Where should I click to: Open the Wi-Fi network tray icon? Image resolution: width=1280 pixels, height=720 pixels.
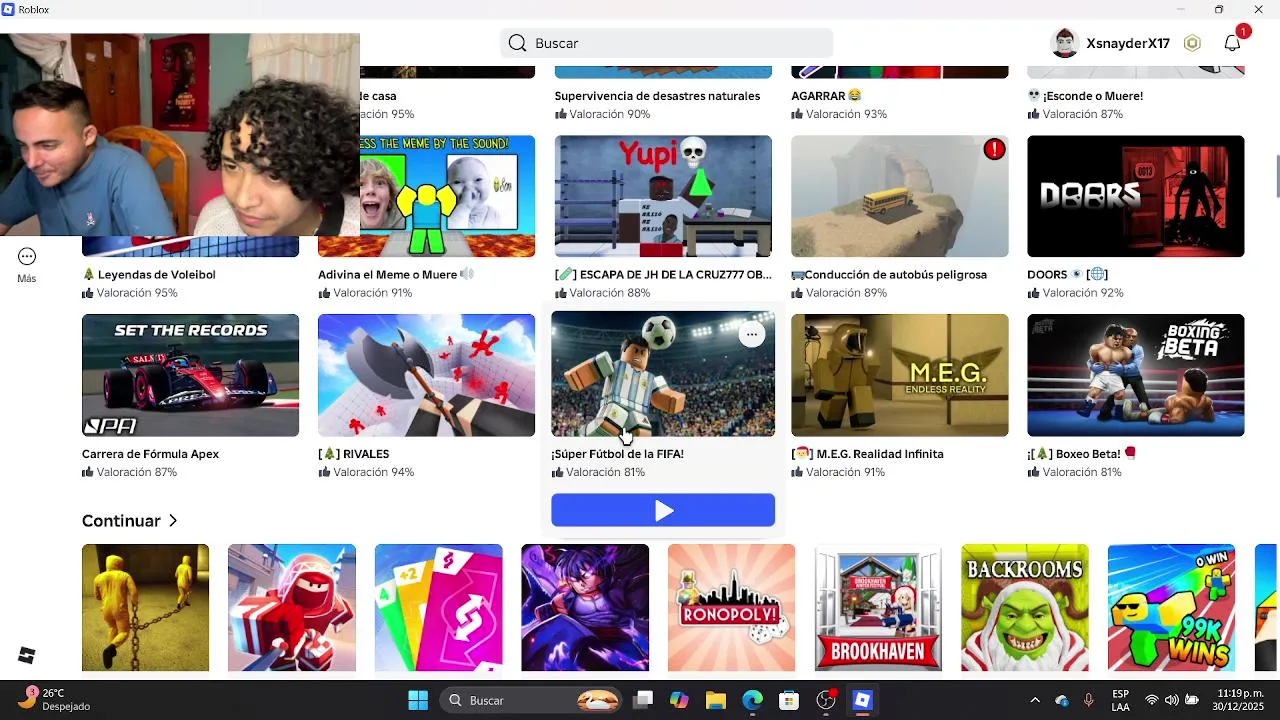(x=1152, y=700)
